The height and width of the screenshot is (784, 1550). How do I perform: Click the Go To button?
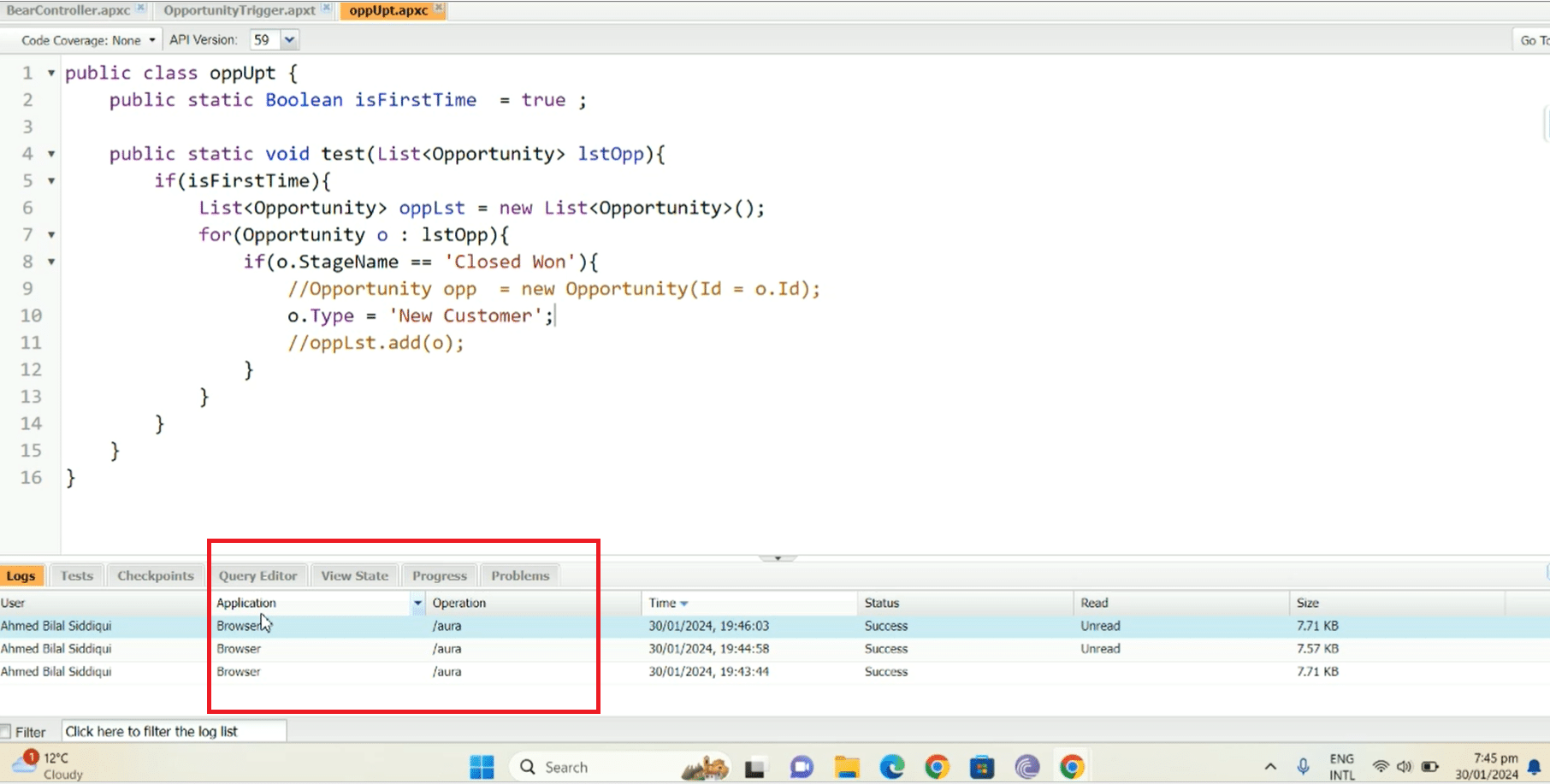[1531, 40]
